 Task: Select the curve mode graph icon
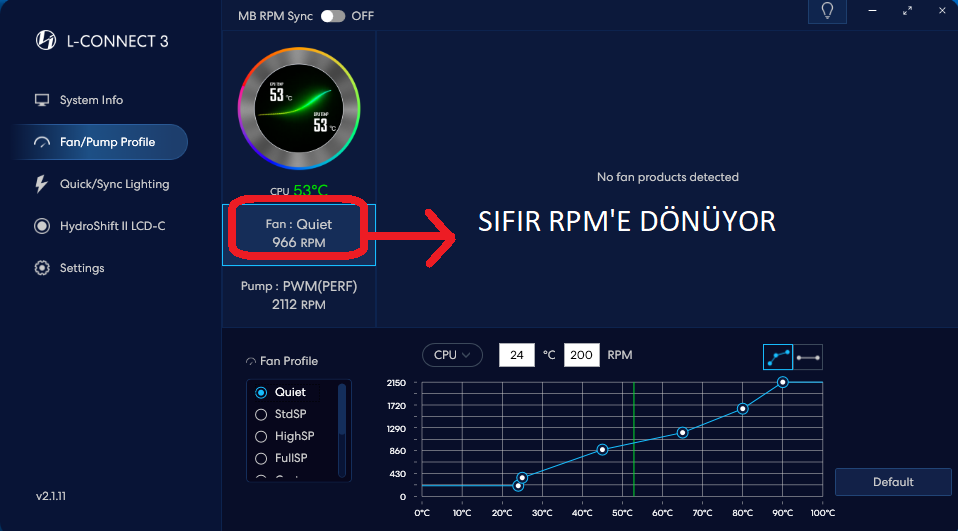coord(778,357)
